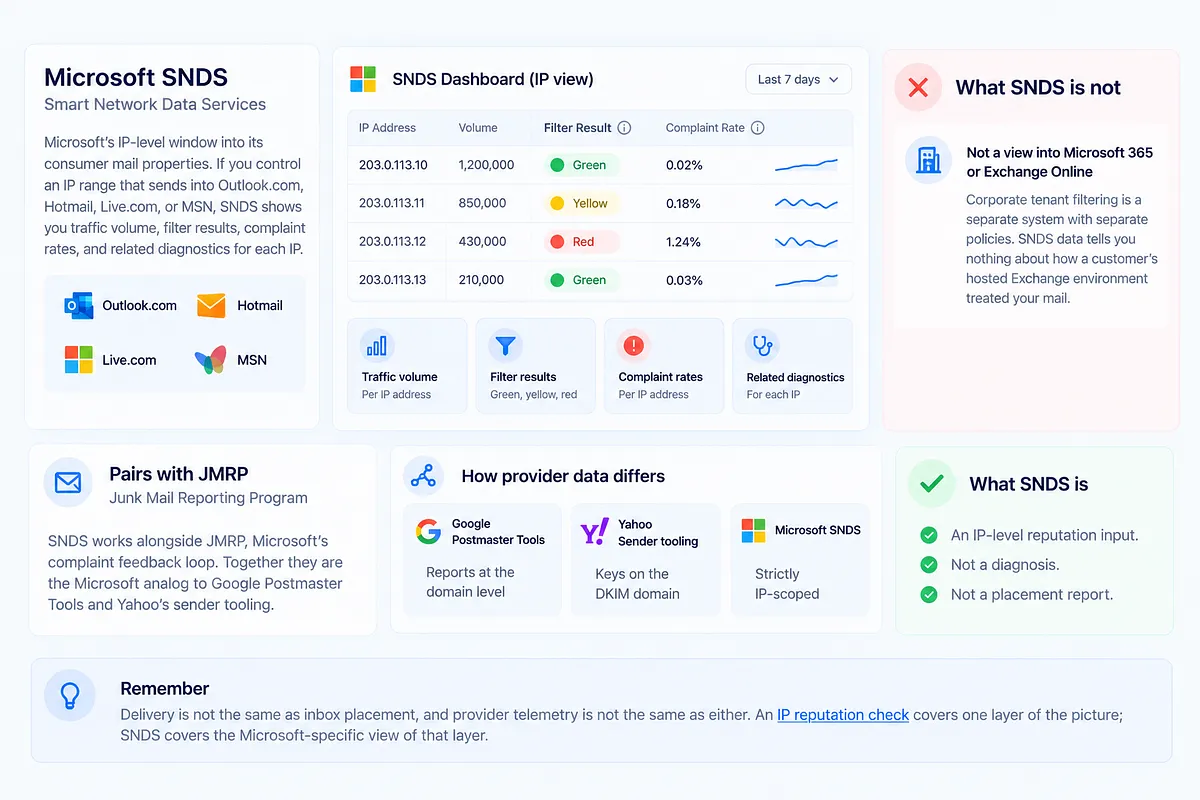The height and width of the screenshot is (800, 1200).
Task: Click the Related diagnostics stethoscope icon
Action: click(762, 346)
